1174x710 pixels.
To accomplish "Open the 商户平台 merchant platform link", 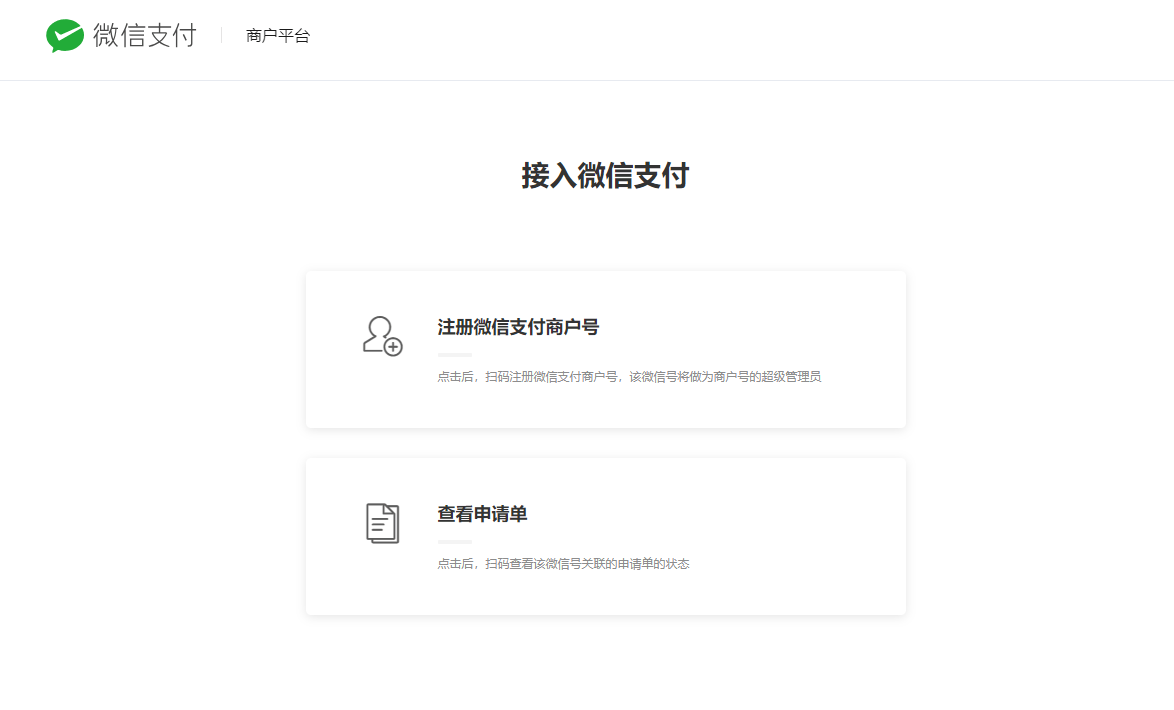I will [x=276, y=36].
